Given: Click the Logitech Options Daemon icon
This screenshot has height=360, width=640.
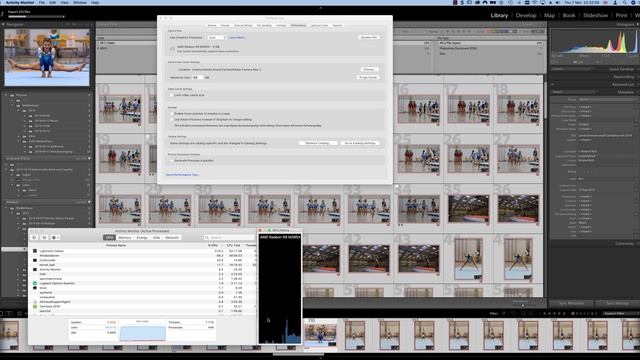Looking at the screenshot, I should tap(35, 283).
